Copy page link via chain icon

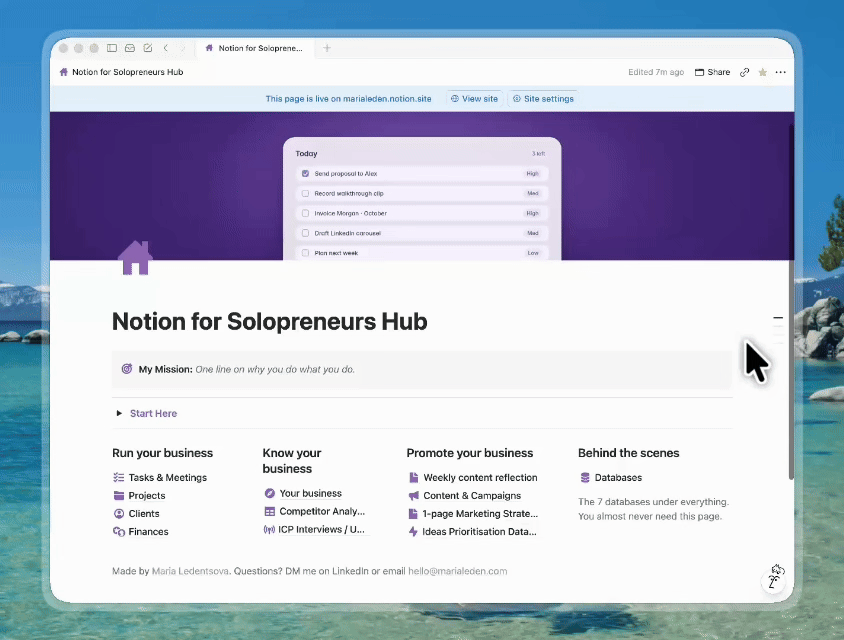[744, 72]
